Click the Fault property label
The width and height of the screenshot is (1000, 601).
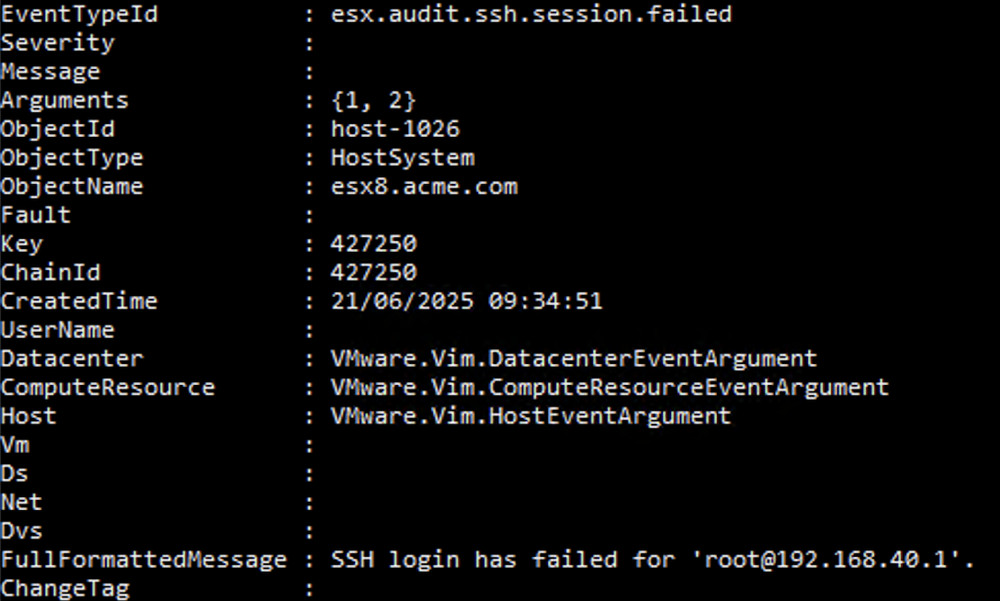36,215
